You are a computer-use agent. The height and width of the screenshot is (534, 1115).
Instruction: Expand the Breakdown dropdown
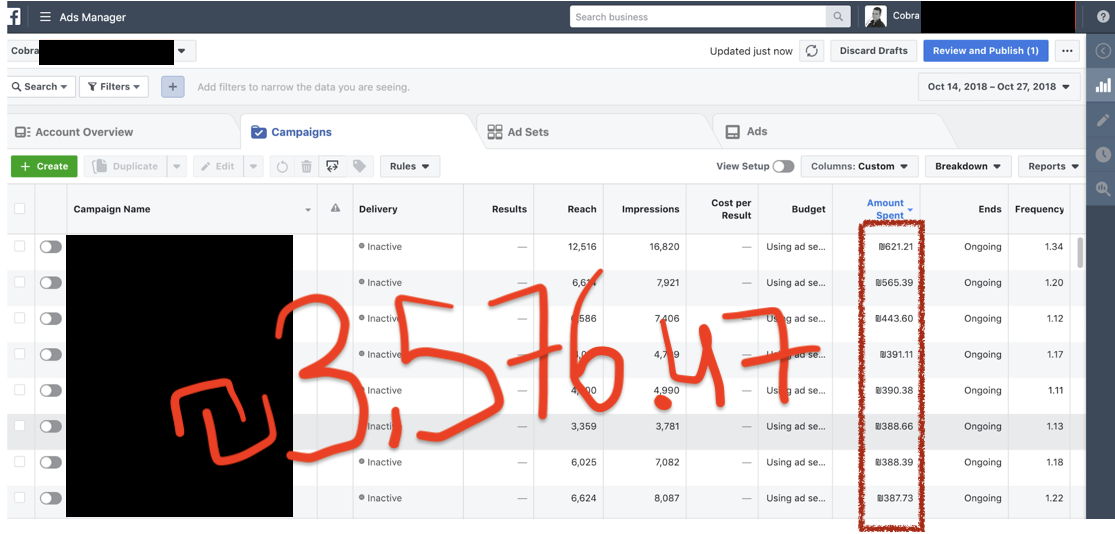967,167
